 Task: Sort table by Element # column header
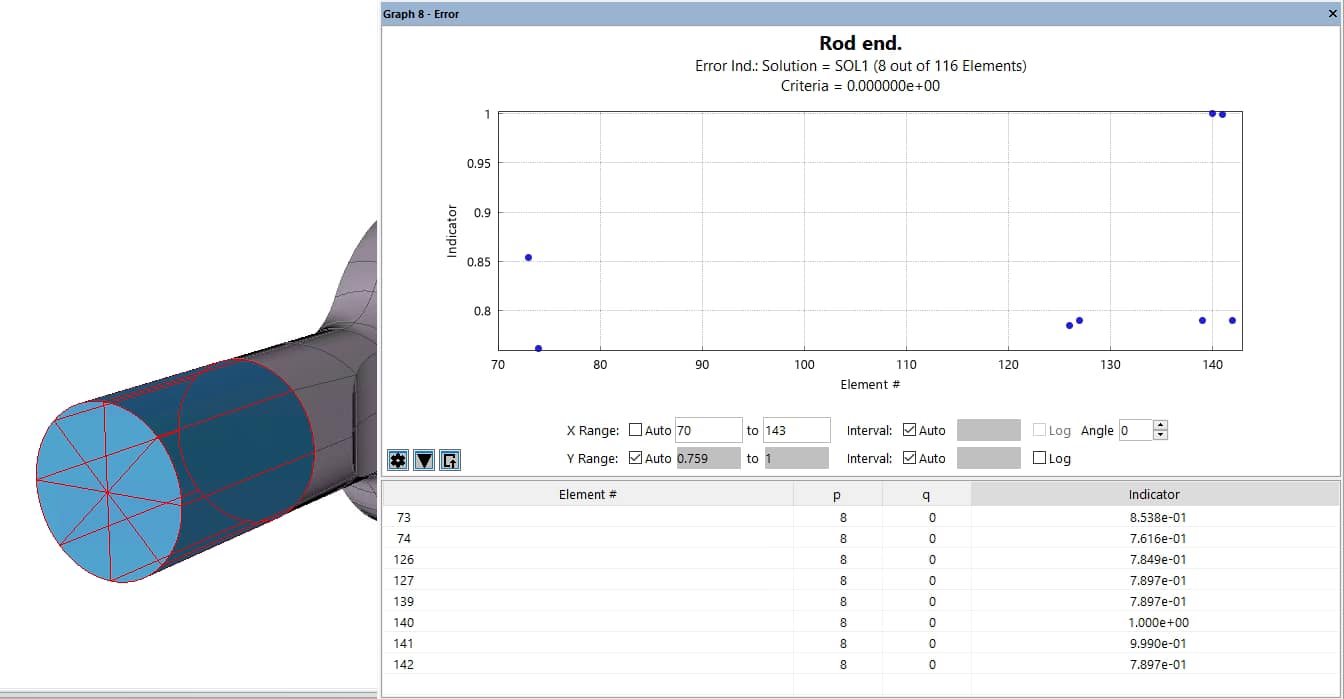587,494
